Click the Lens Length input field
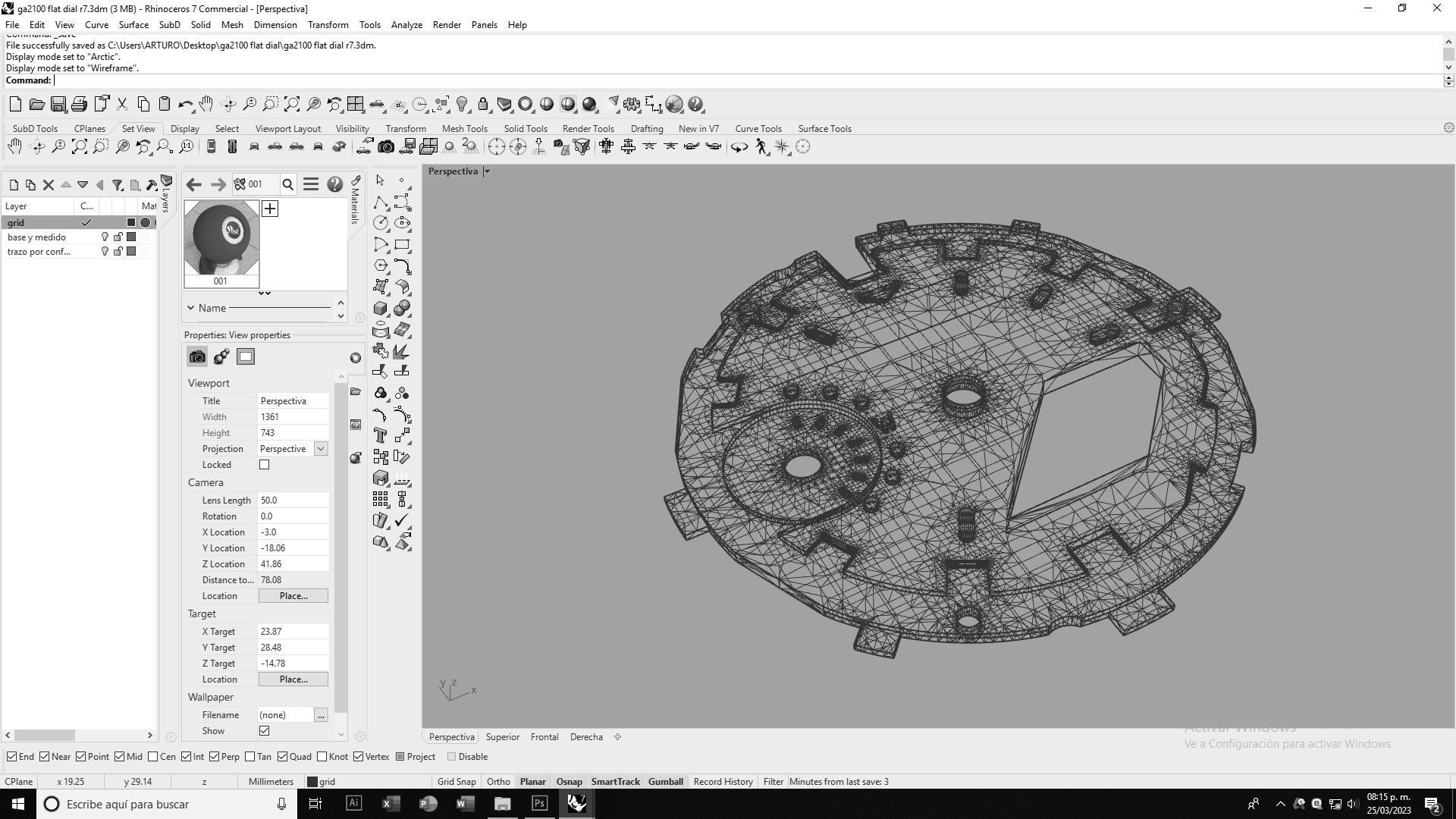This screenshot has height=819, width=1456. [293, 500]
